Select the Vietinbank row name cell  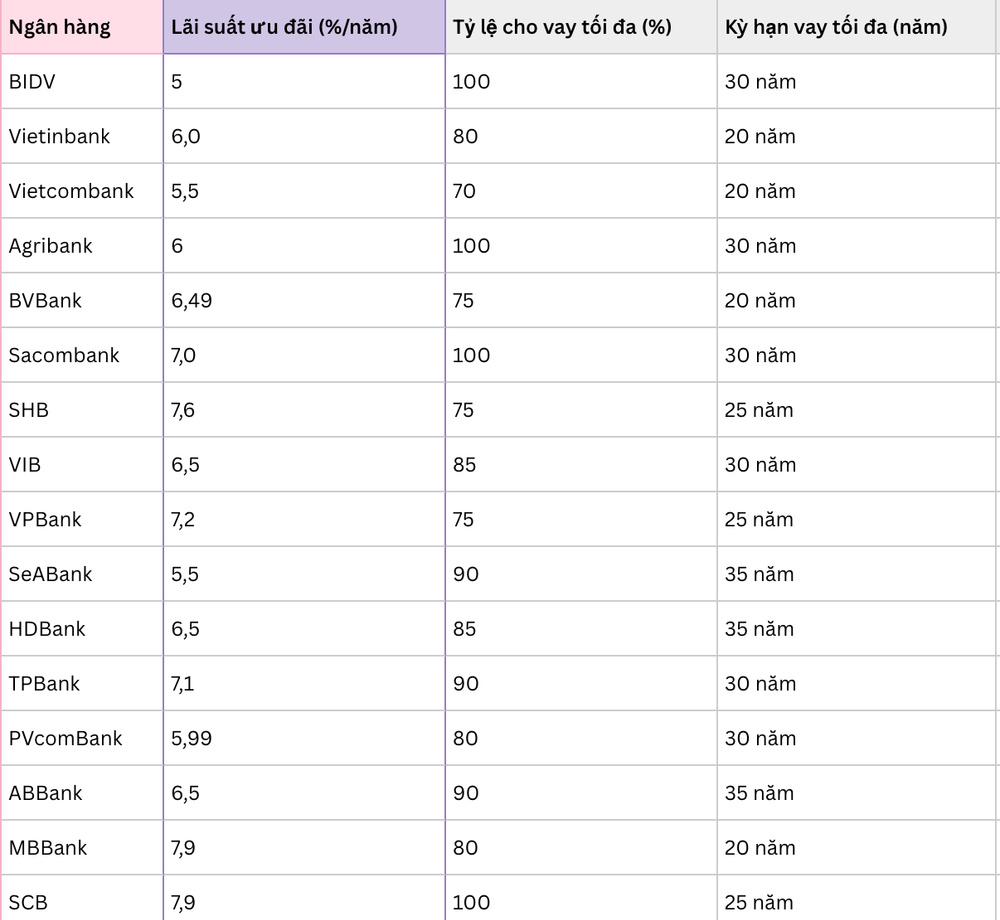[x=59, y=136]
